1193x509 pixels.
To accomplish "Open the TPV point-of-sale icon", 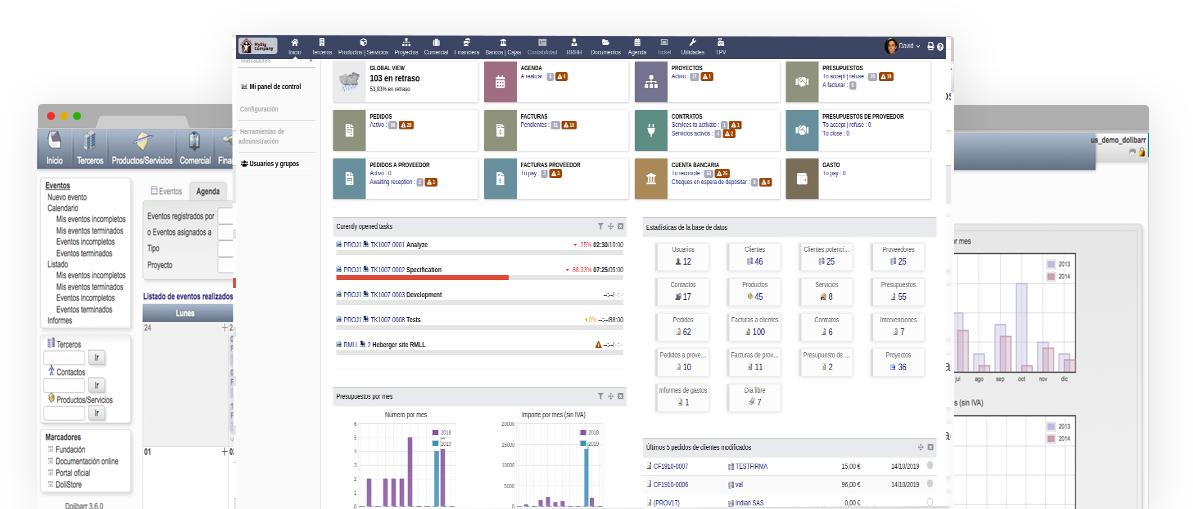I will coord(720,46).
